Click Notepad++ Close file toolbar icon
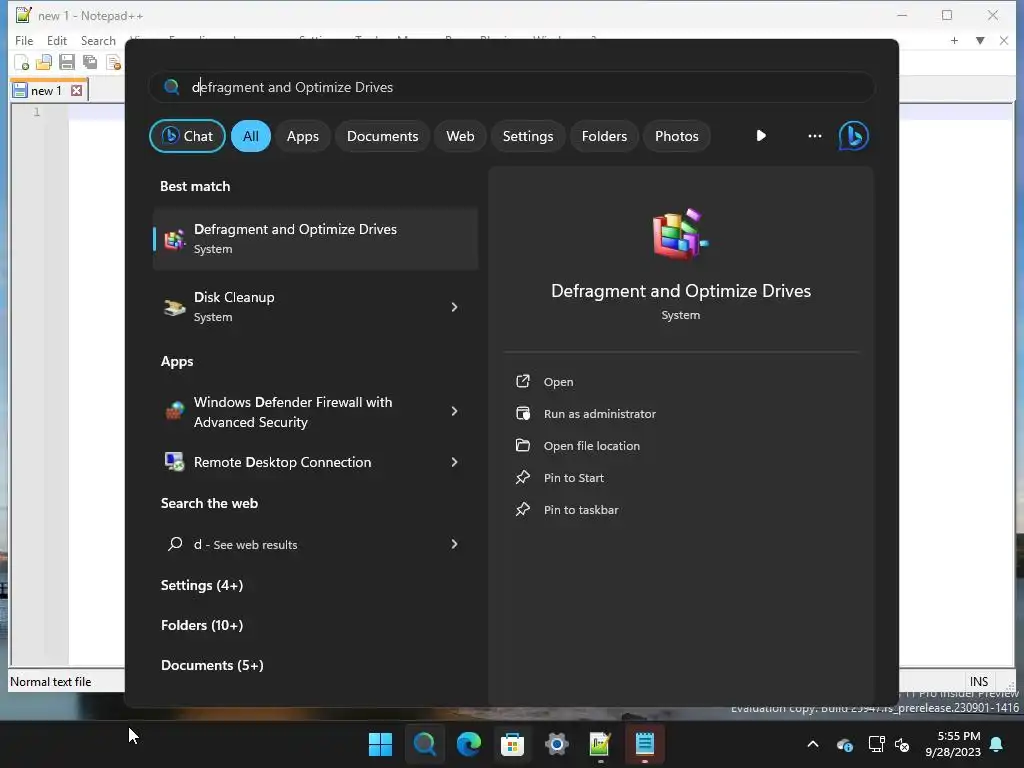The image size is (1024, 768). tap(114, 62)
